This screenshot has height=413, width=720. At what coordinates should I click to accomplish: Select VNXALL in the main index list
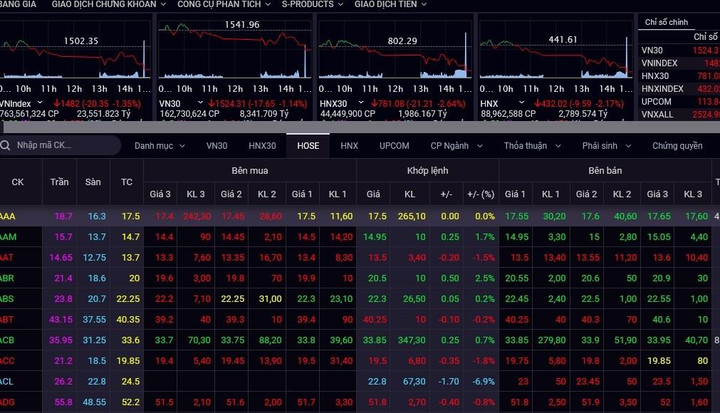pyautogui.click(x=656, y=115)
